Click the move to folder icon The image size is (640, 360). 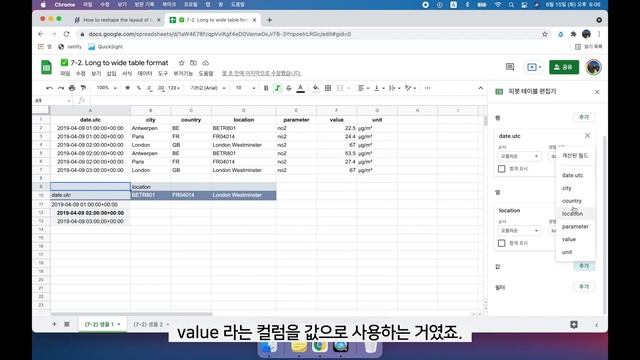tap(193, 63)
